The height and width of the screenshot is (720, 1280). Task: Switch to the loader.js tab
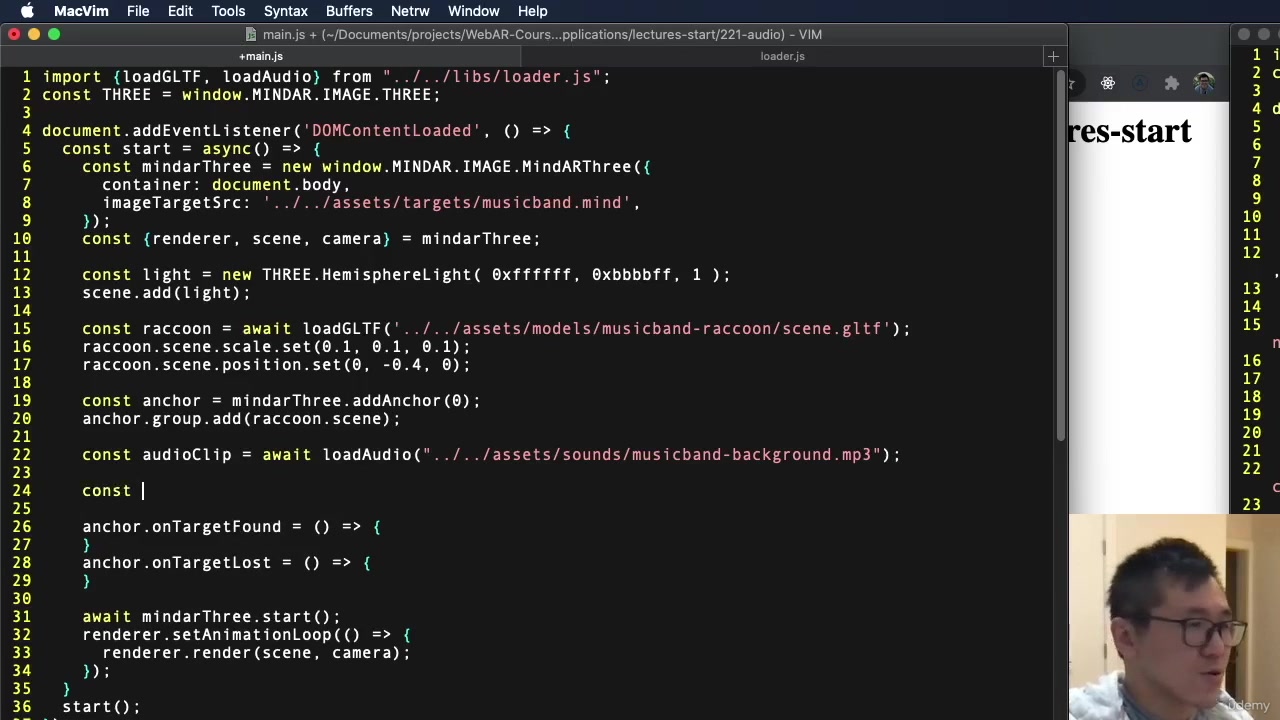pyautogui.click(x=783, y=56)
